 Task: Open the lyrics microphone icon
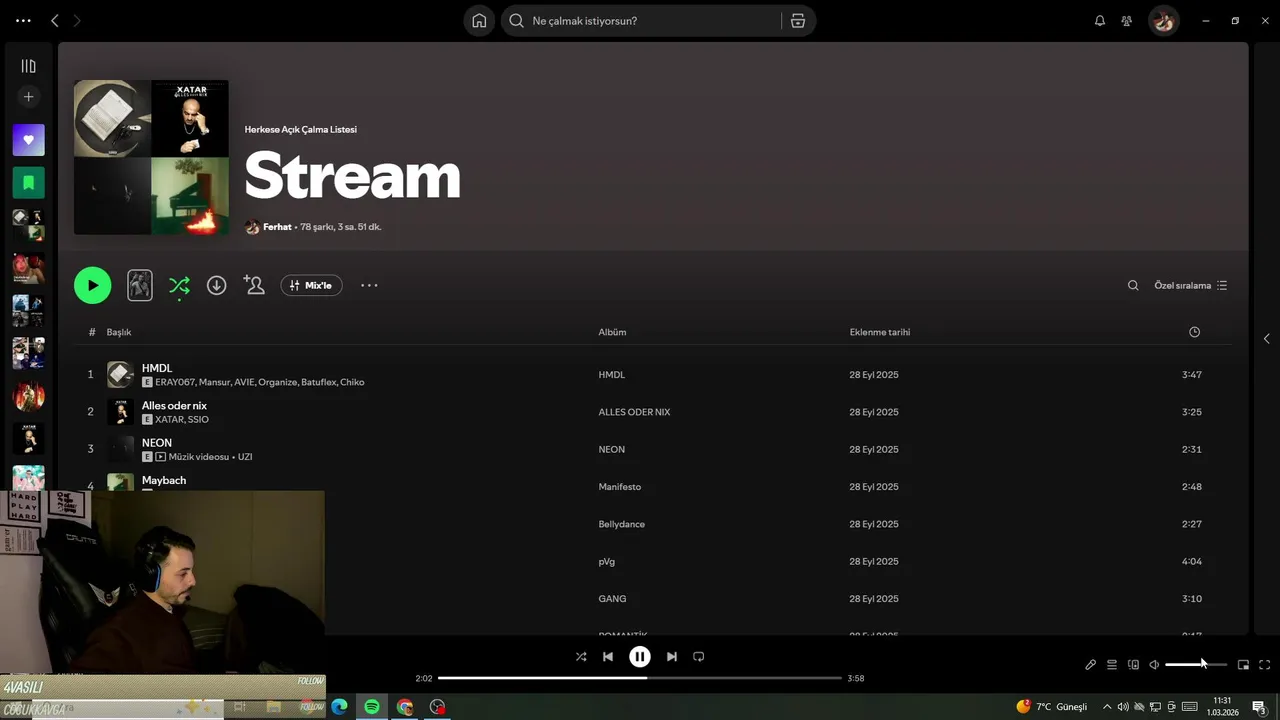click(1091, 664)
